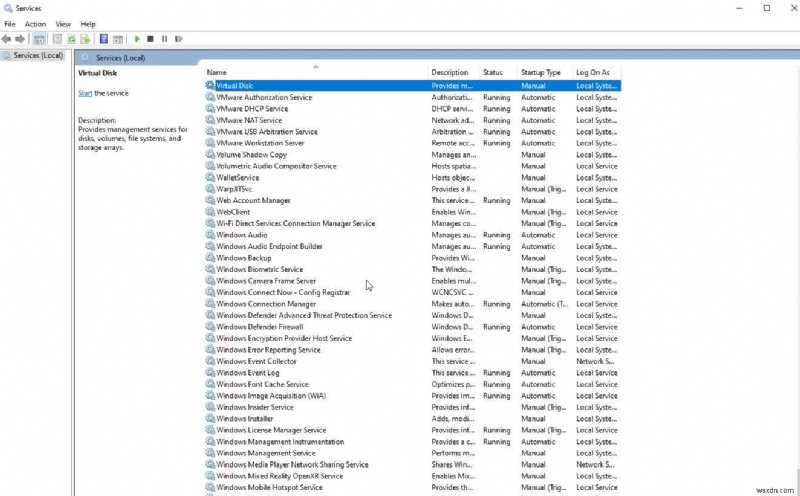The image size is (800, 496).
Task: Select the highlighted Virtual Disk service row
Action: (413, 86)
